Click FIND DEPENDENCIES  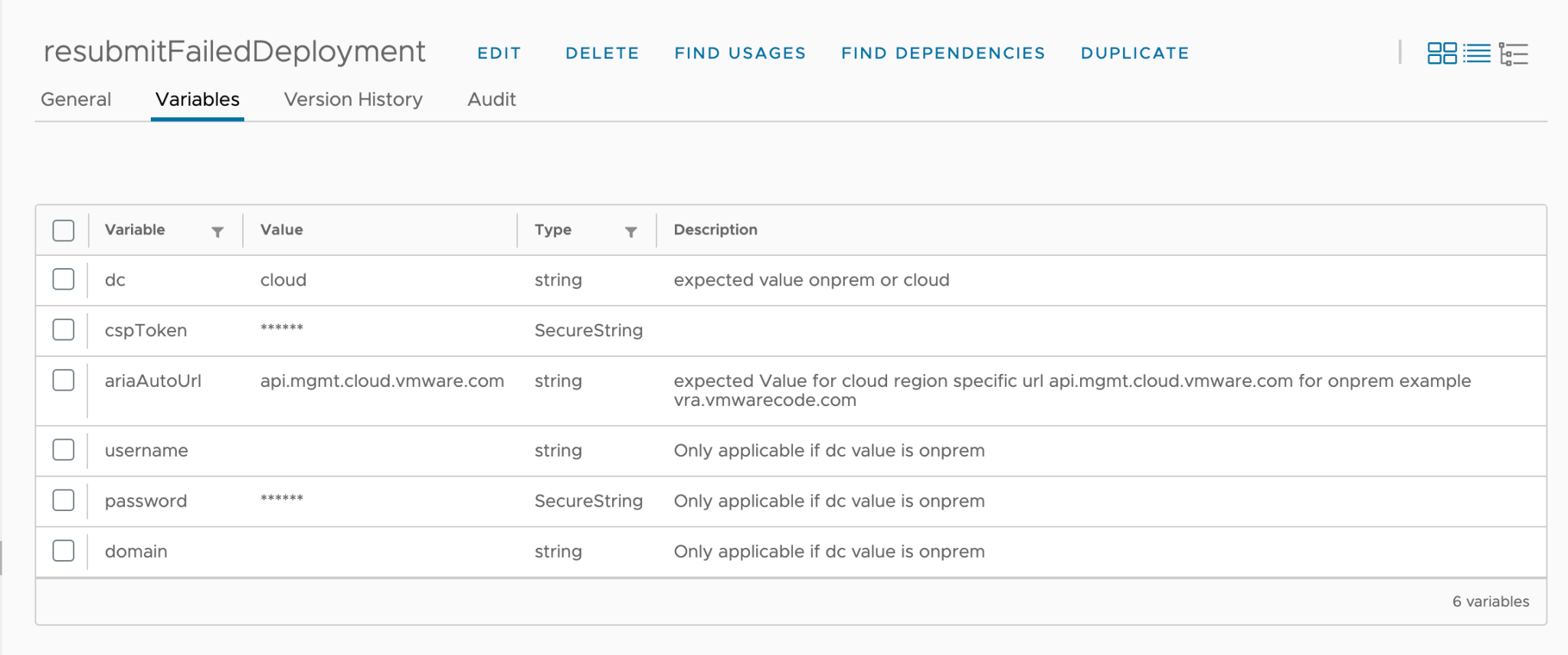[943, 54]
